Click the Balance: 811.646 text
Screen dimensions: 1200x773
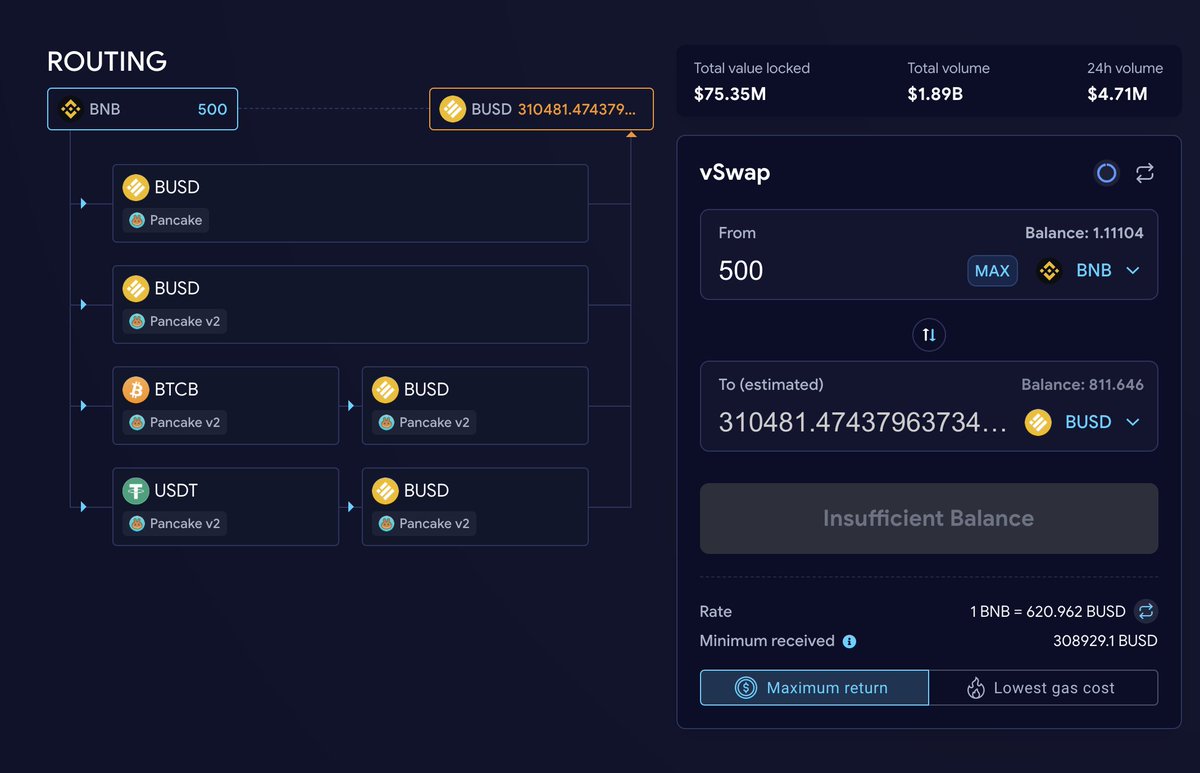pyautogui.click(x=1082, y=385)
